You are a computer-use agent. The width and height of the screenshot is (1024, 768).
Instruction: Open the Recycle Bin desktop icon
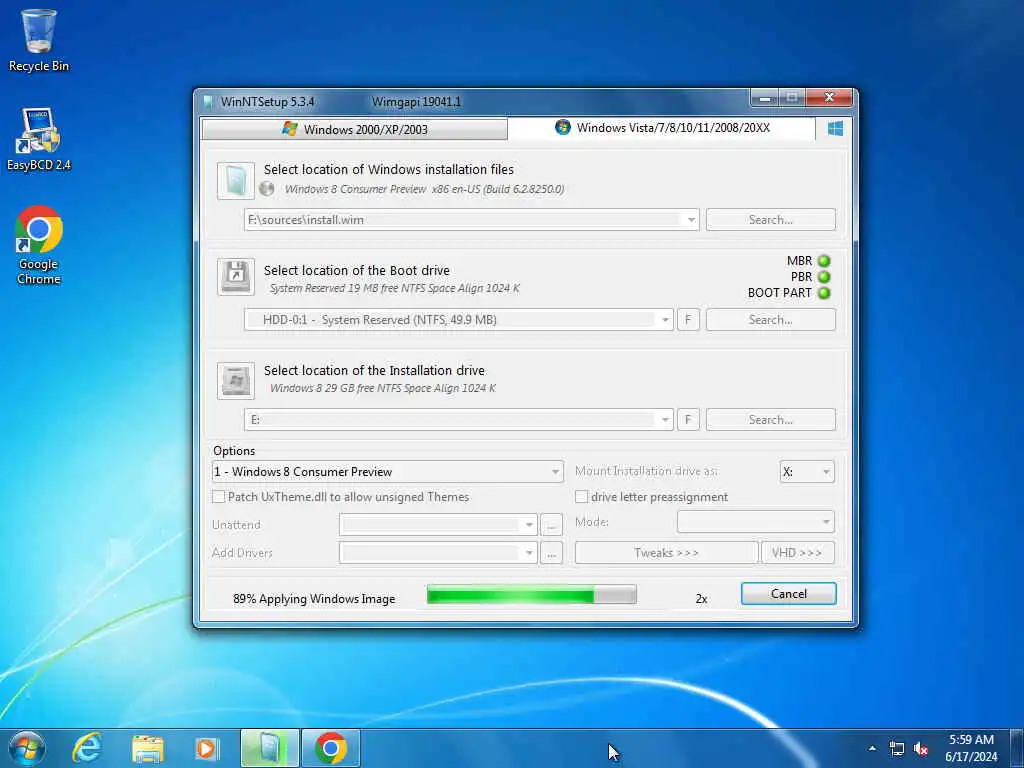[x=39, y=40]
